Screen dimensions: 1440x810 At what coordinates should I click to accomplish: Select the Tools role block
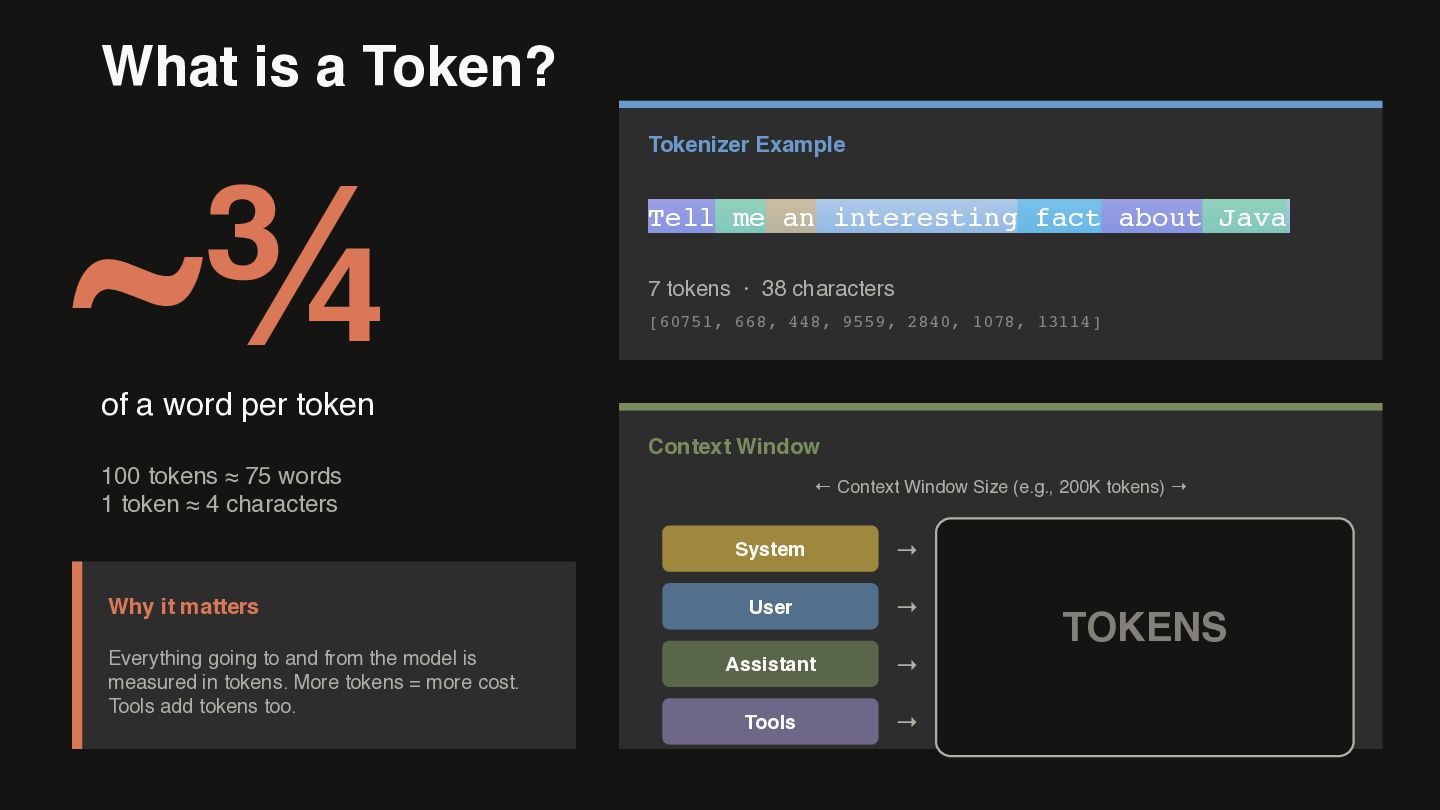[770, 722]
